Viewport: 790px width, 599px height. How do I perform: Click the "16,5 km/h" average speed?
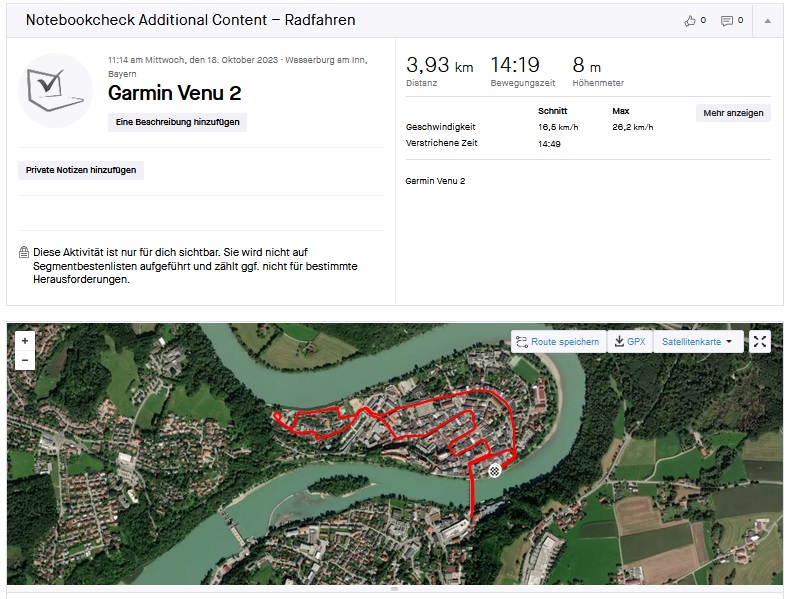click(x=558, y=127)
